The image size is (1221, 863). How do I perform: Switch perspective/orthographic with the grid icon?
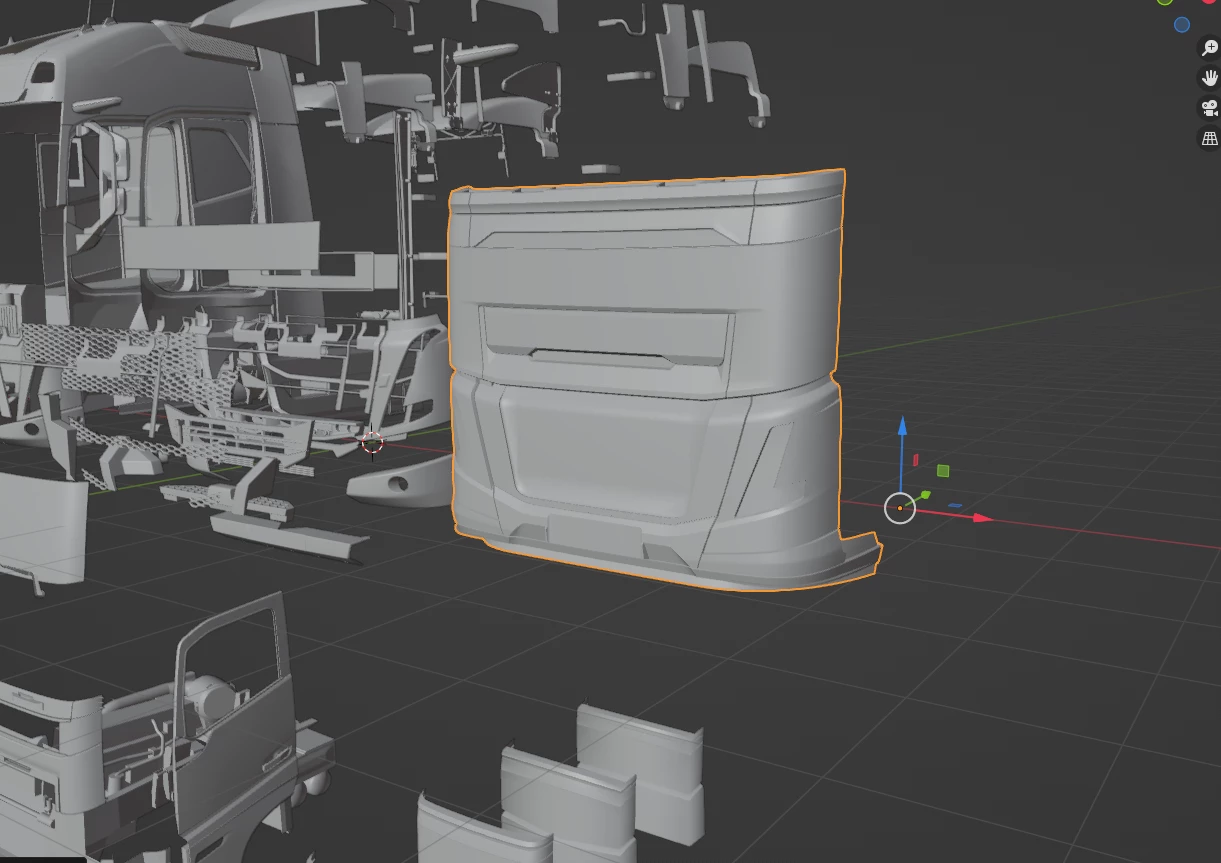(x=1209, y=139)
